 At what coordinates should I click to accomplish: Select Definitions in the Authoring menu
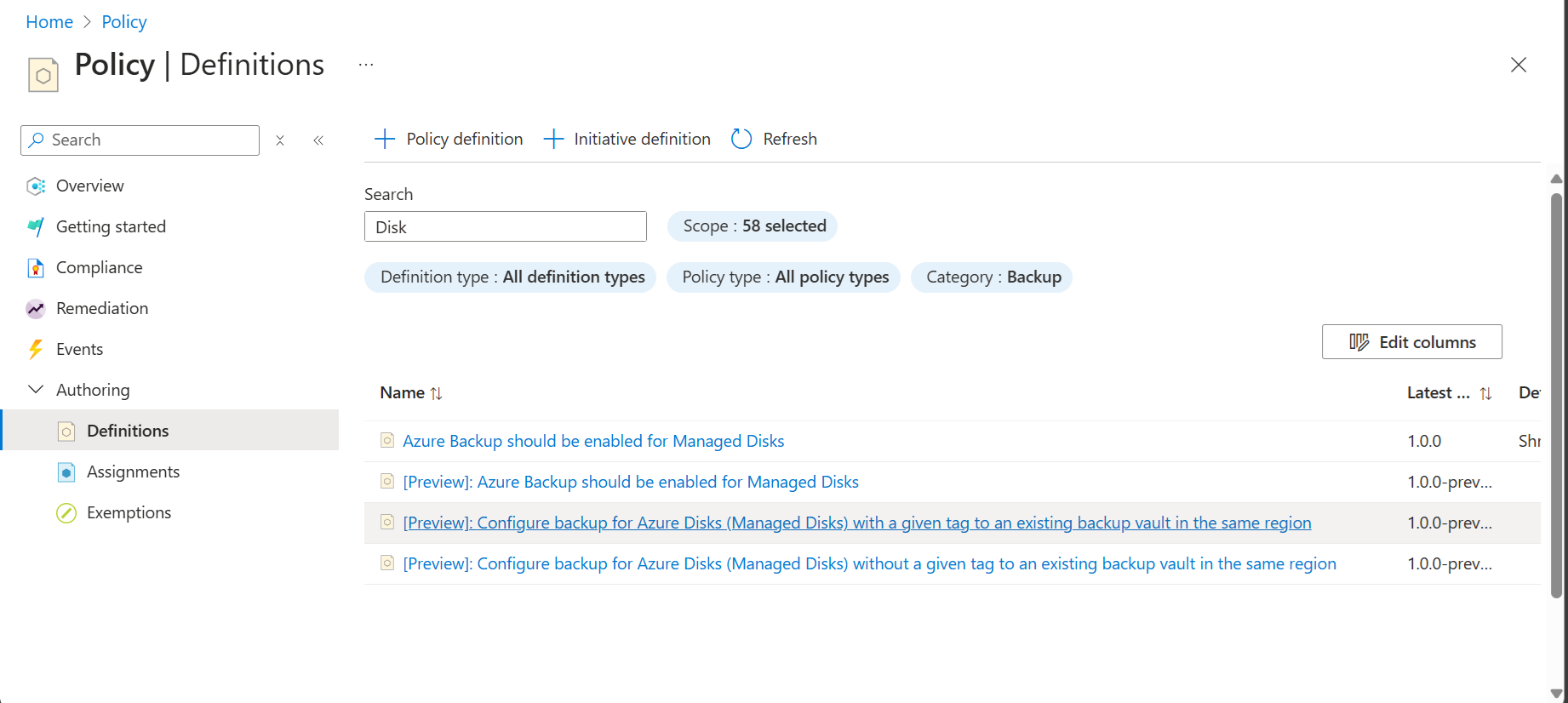128,431
